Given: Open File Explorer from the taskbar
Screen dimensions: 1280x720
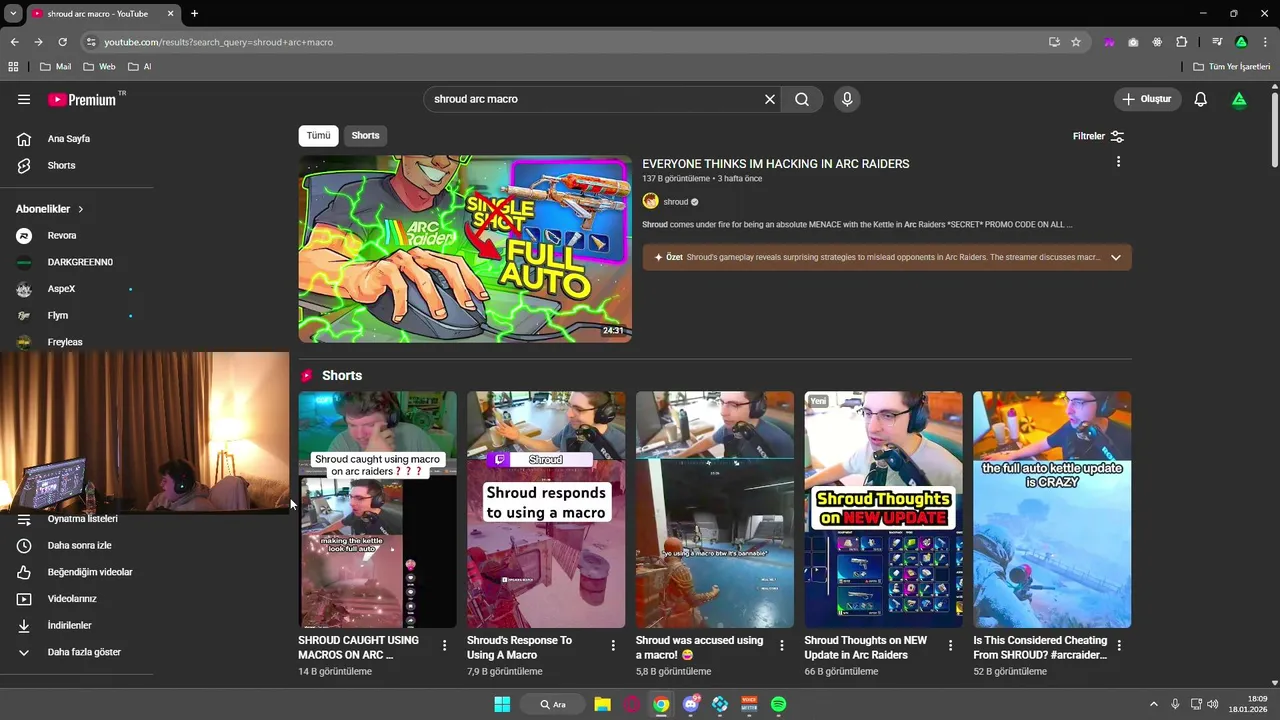Looking at the screenshot, I should 602,704.
